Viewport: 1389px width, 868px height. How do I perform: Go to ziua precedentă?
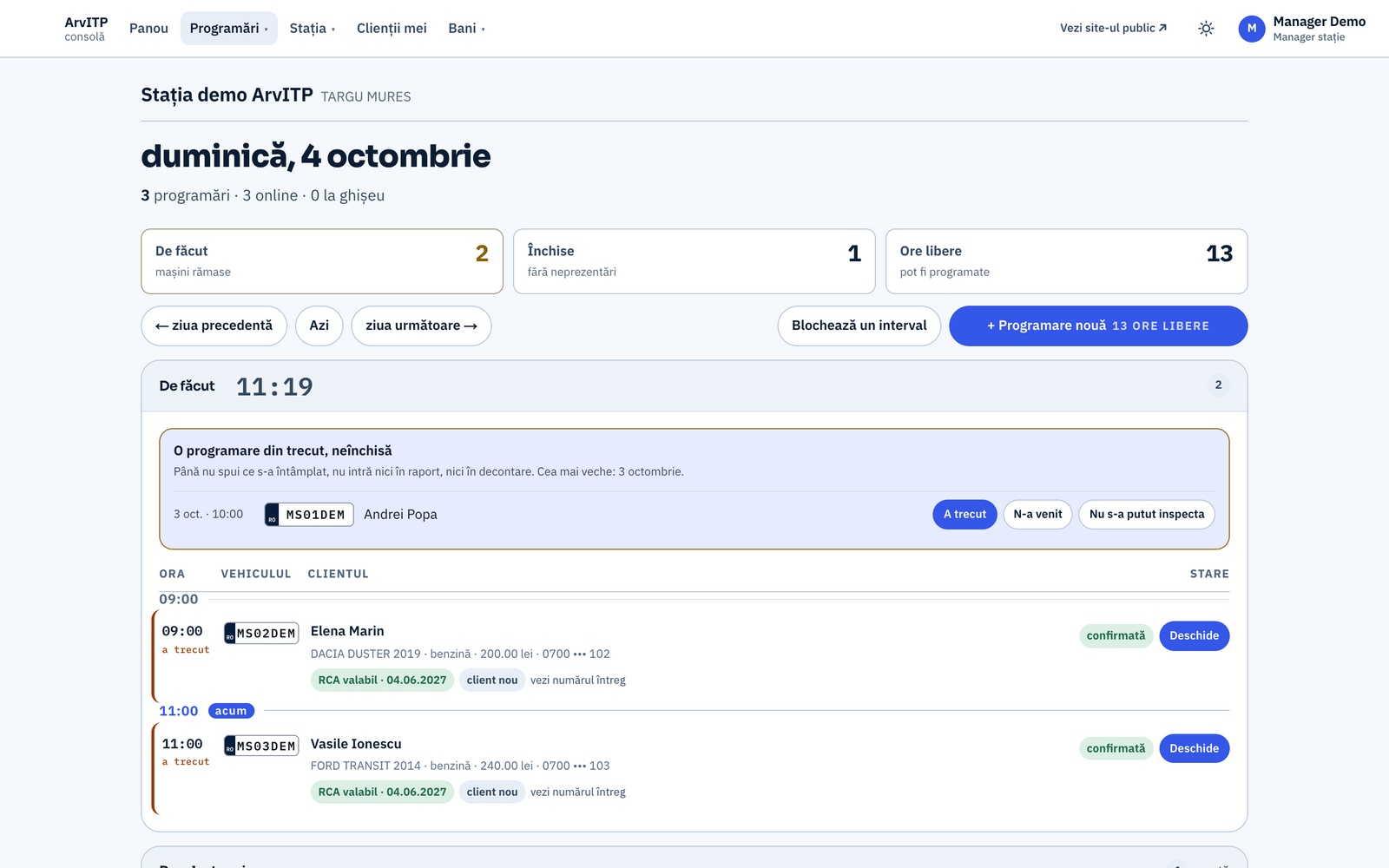point(214,325)
